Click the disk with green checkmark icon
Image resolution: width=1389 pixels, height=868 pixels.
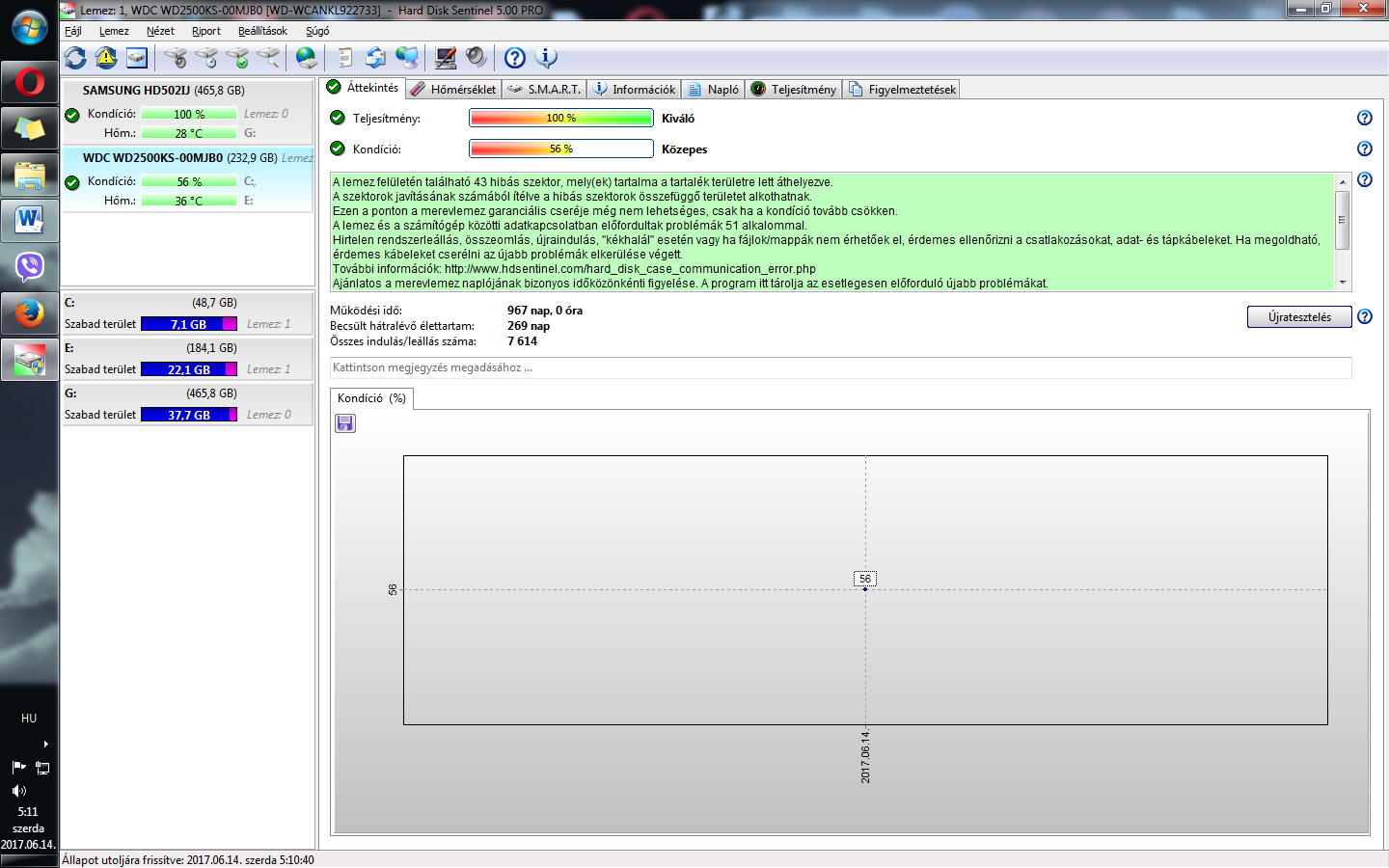tap(237, 58)
